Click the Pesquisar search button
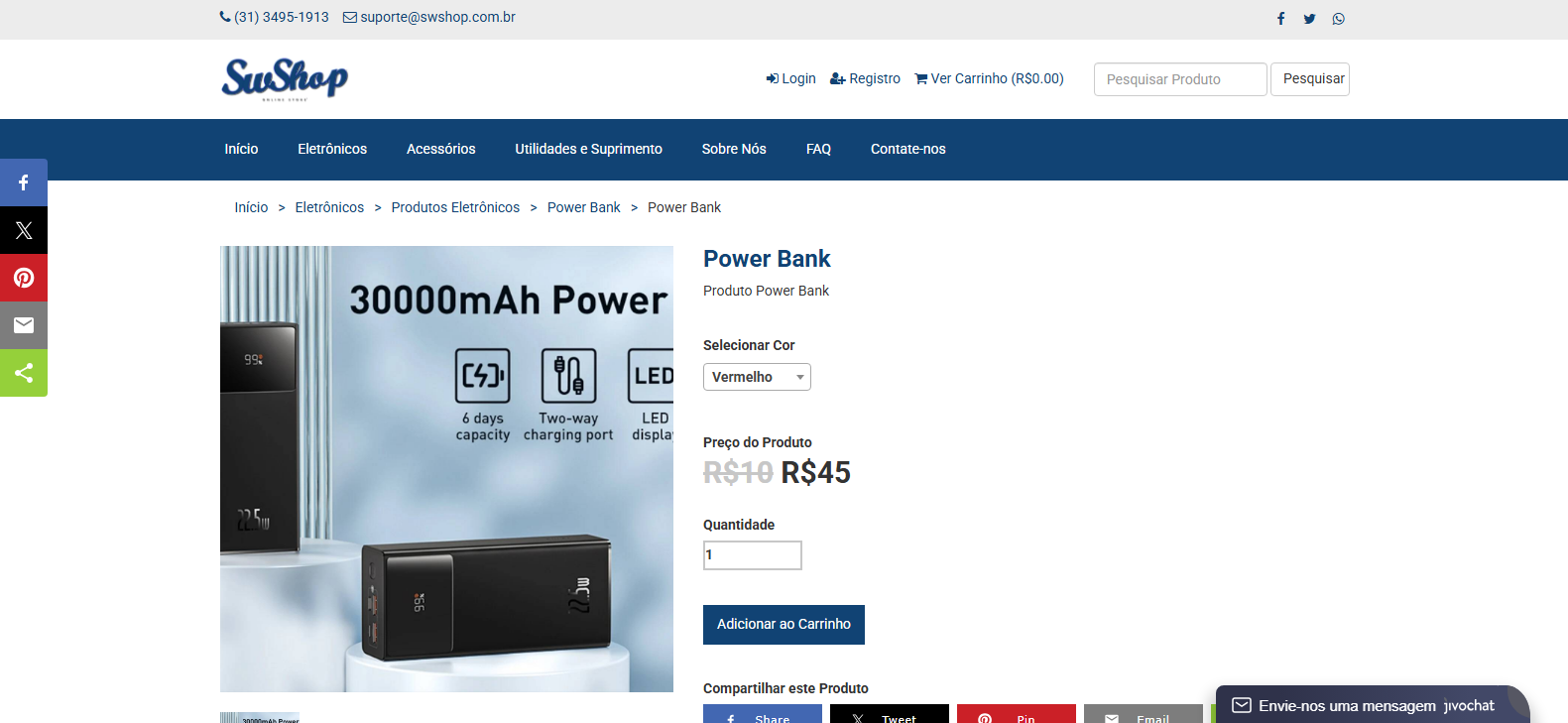 coord(1310,79)
